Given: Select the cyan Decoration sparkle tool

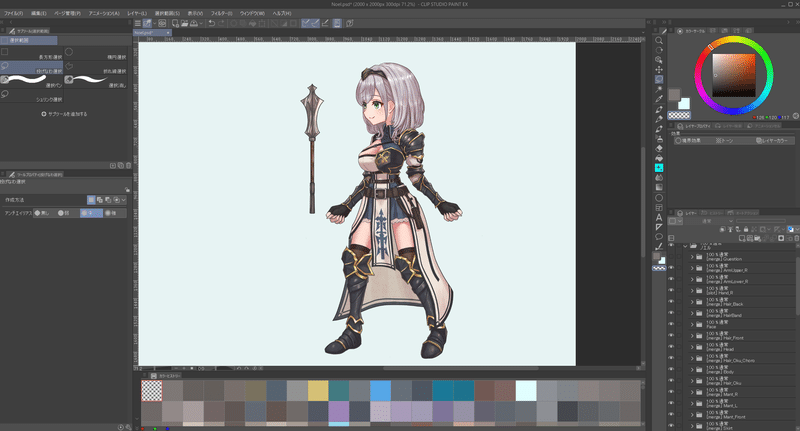Looking at the screenshot, I should 659,168.
